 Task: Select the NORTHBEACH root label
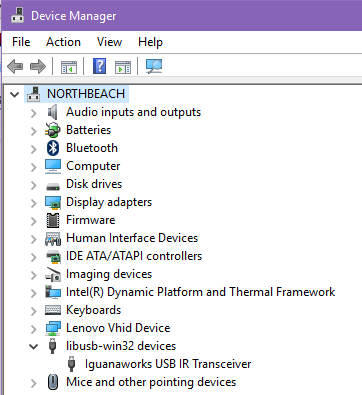point(86,94)
